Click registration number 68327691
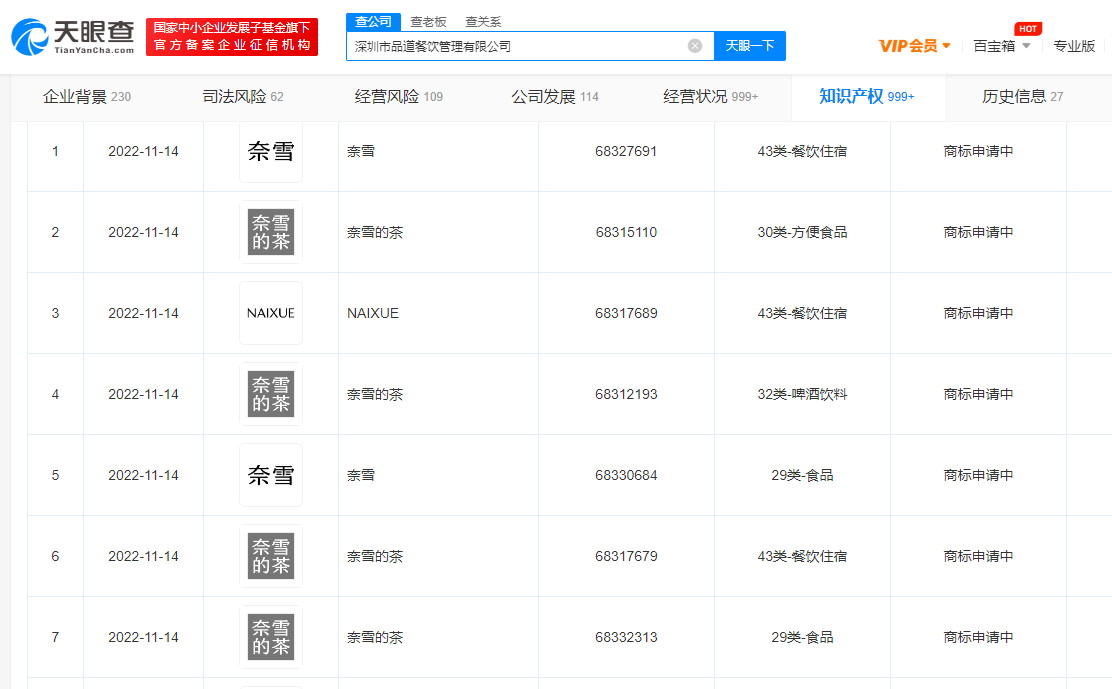This screenshot has height=689, width=1112. click(626, 151)
